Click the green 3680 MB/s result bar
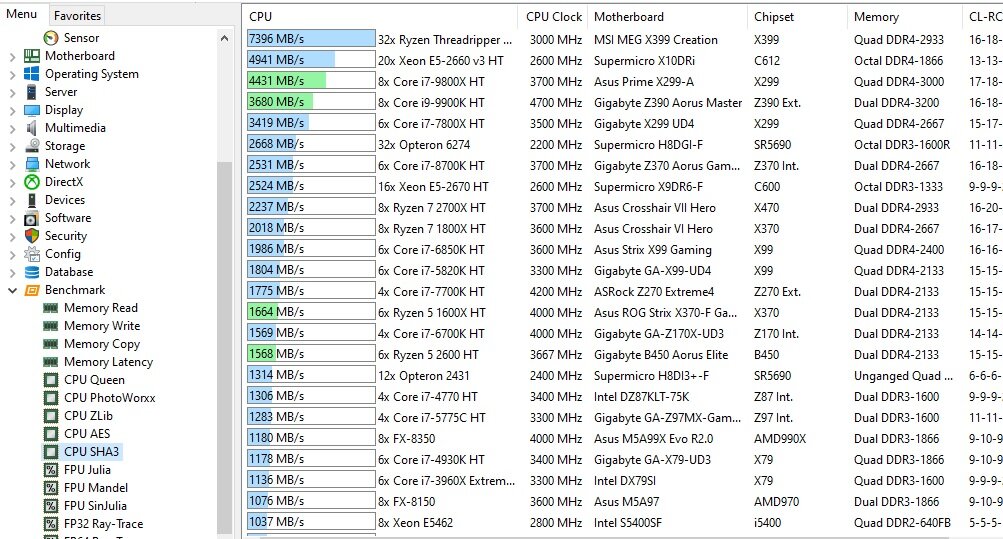 (311, 102)
